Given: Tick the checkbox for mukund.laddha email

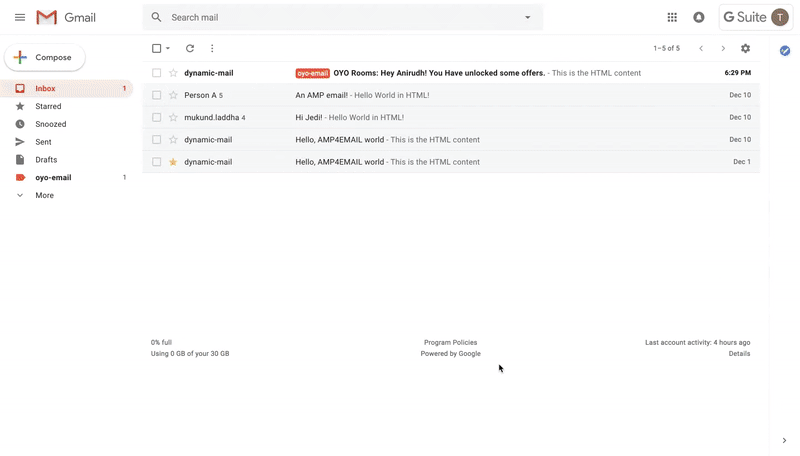Looking at the screenshot, I should pyautogui.click(x=156, y=117).
